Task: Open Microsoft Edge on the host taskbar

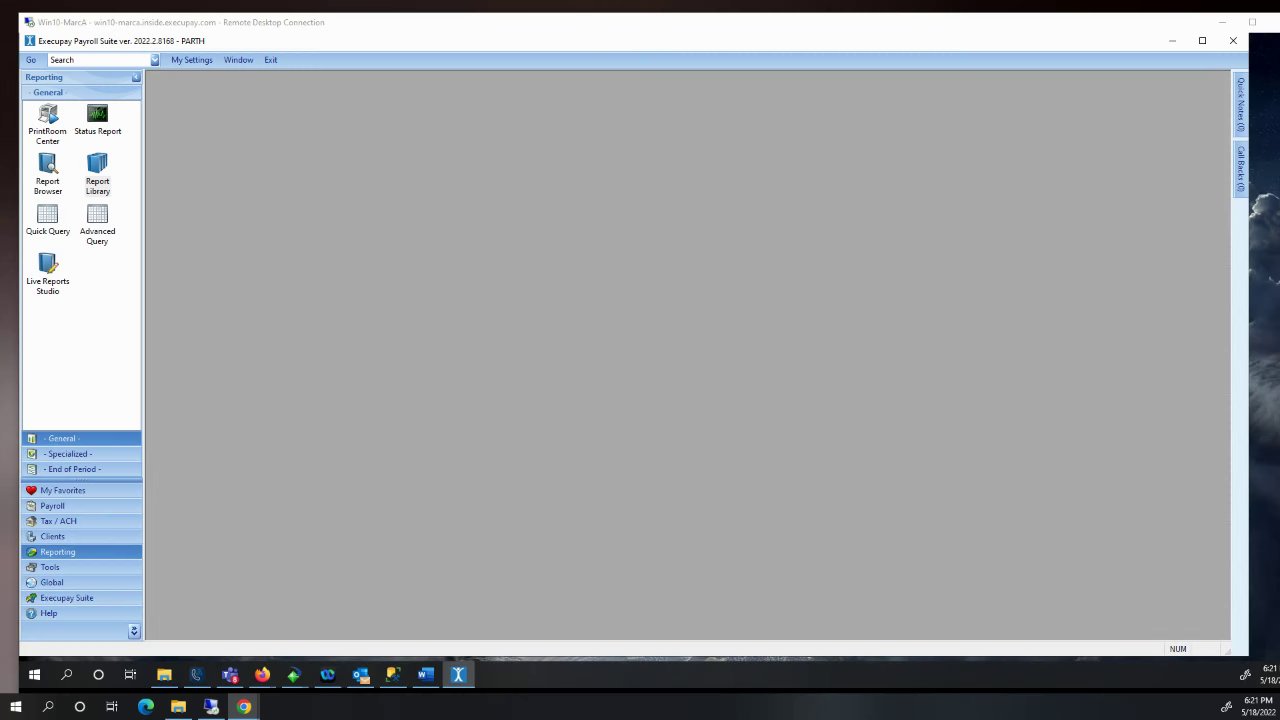Action: point(146,707)
